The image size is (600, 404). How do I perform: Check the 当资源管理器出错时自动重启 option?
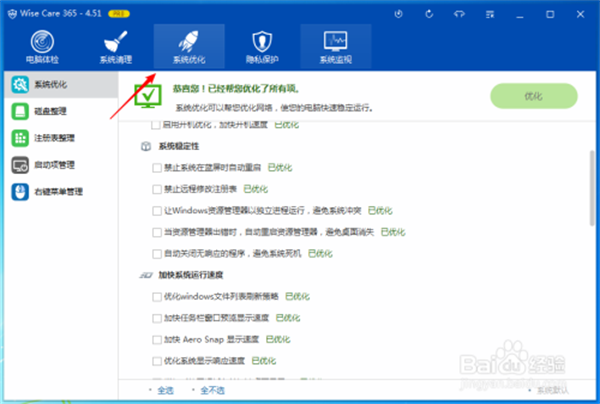[157, 232]
